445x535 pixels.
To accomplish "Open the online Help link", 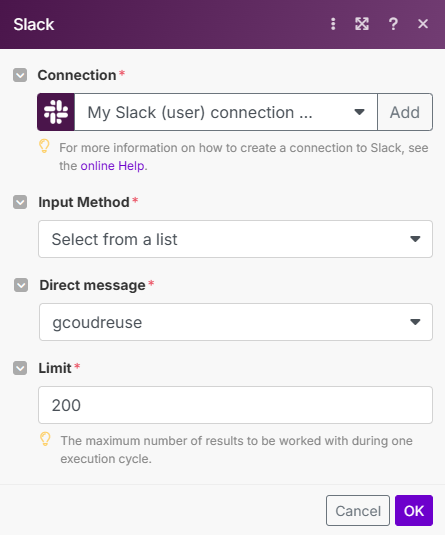I will (112, 166).
